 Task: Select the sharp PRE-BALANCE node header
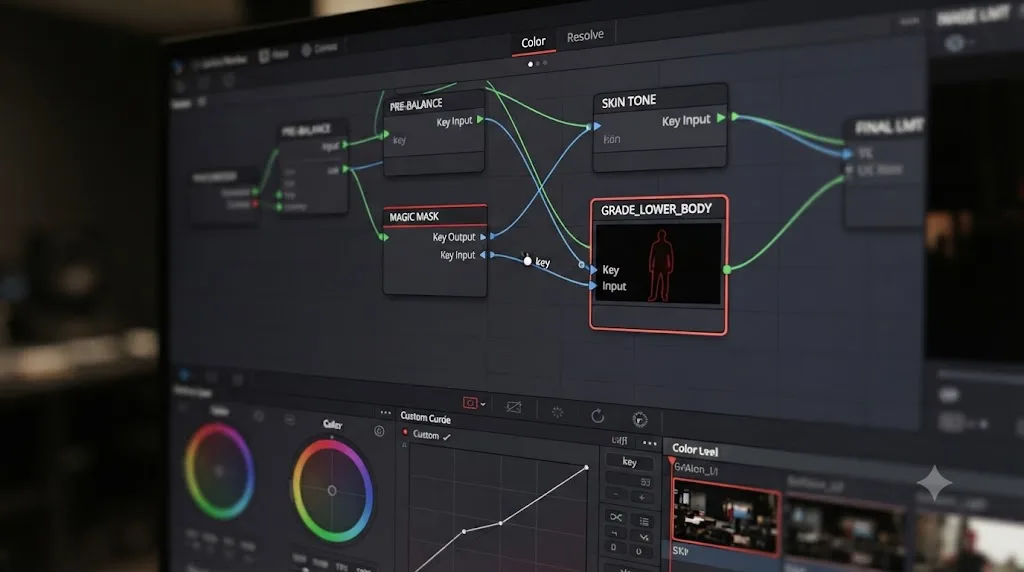click(x=434, y=104)
